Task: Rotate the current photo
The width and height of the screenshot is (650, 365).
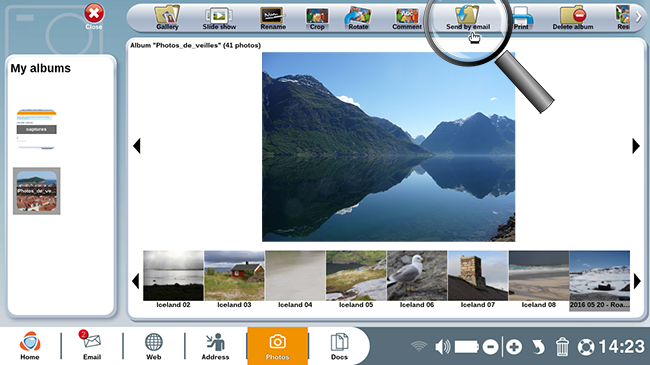Action: [358, 18]
